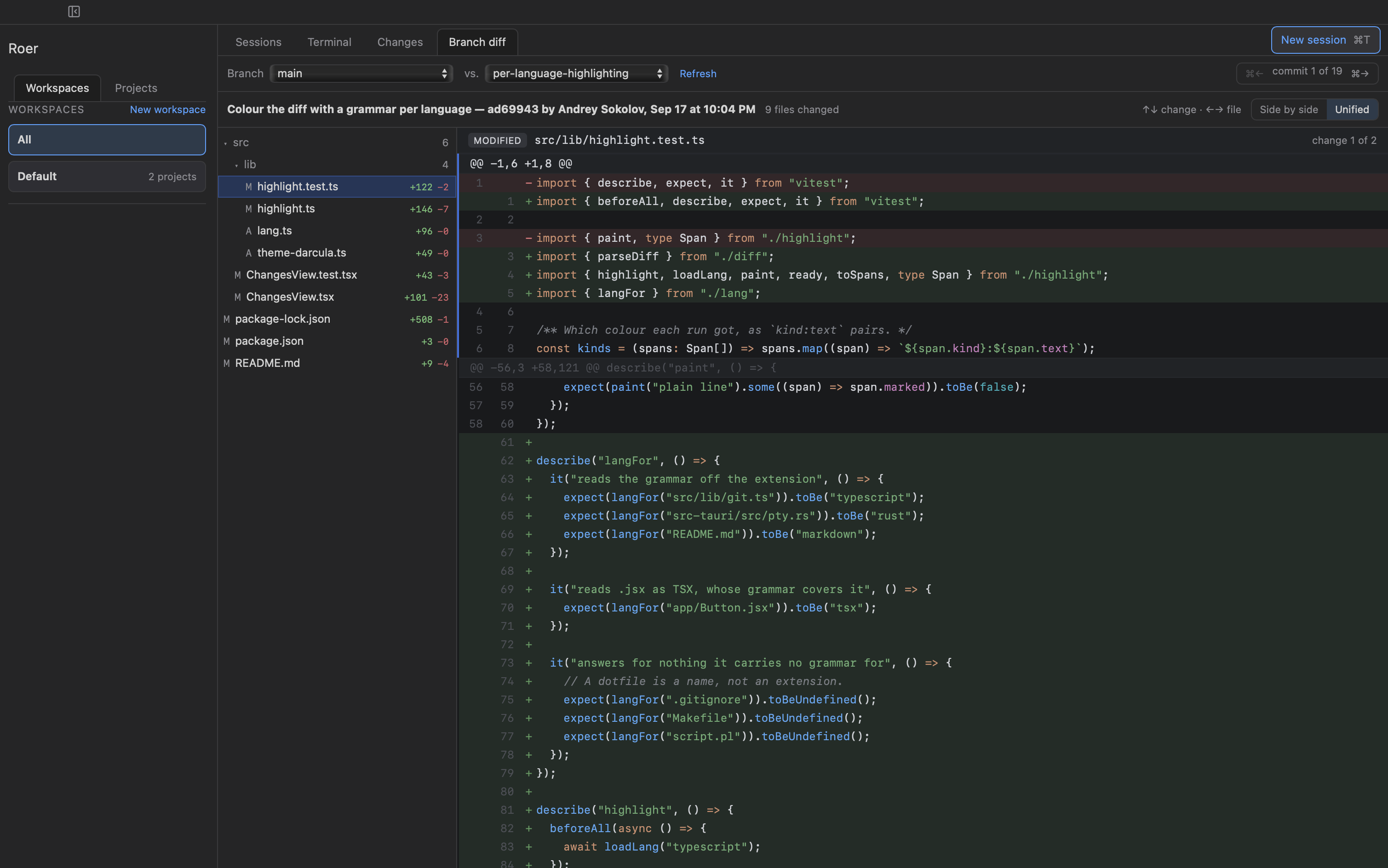Open the Terminal tab
The image size is (1388, 868).
coord(329,42)
